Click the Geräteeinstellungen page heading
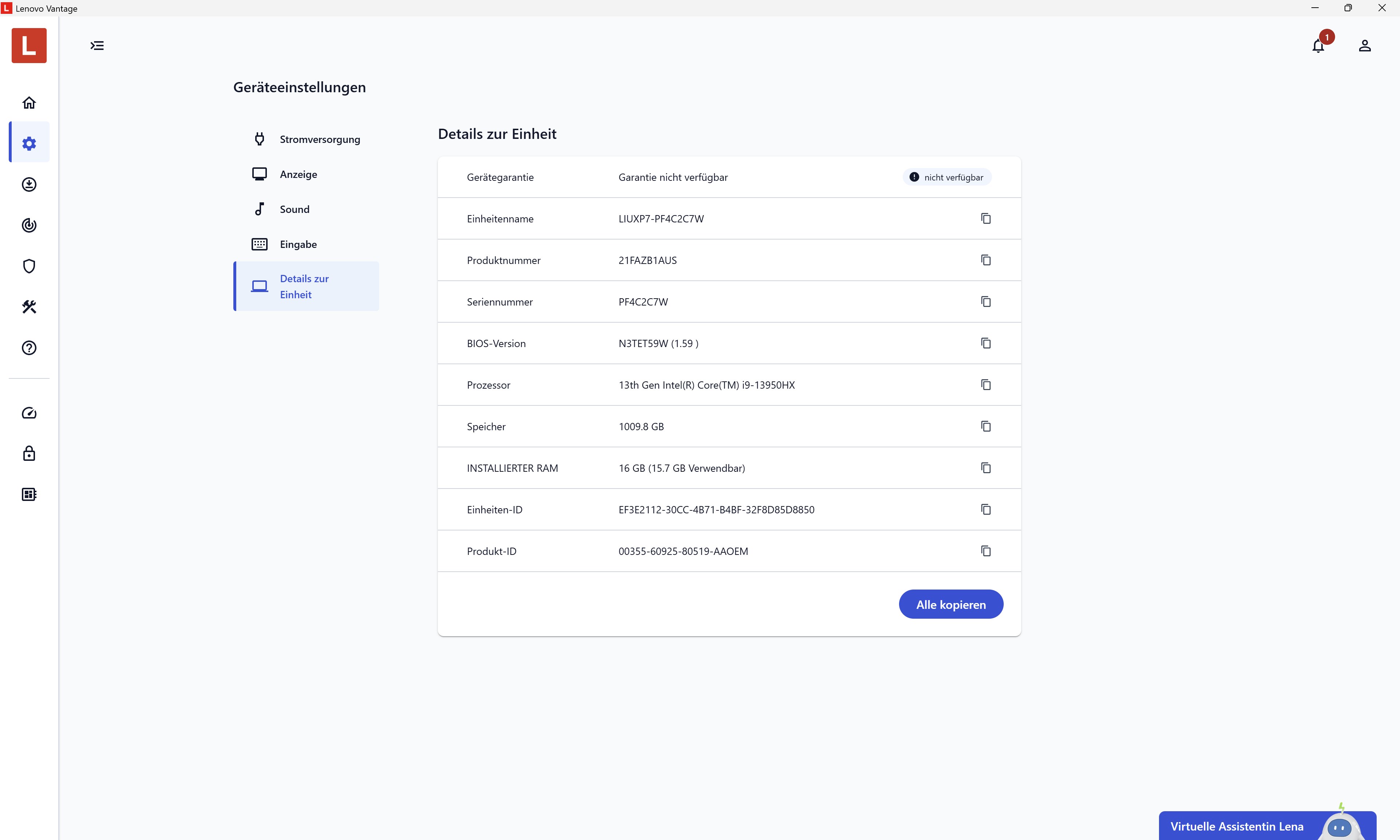1400x840 pixels. (x=299, y=87)
